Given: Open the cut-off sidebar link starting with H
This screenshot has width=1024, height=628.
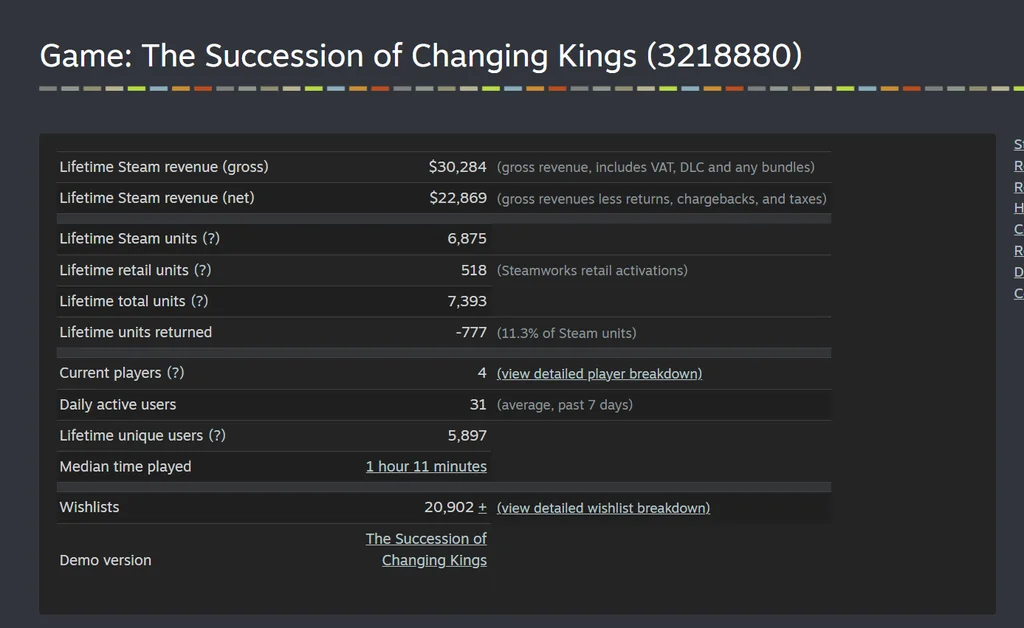Looking at the screenshot, I should click(x=1019, y=208).
